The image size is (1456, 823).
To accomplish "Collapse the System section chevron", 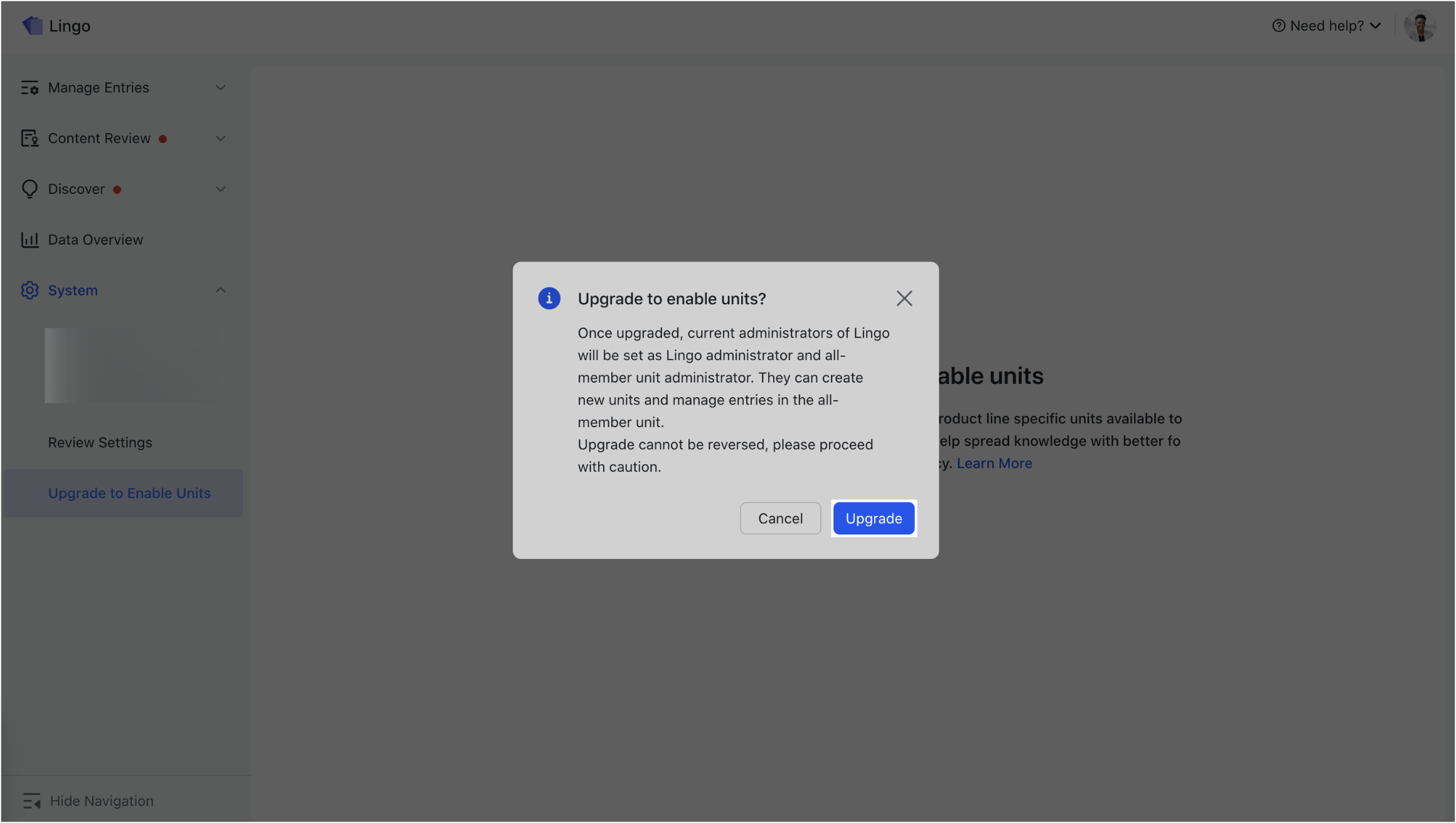I will (220, 290).
